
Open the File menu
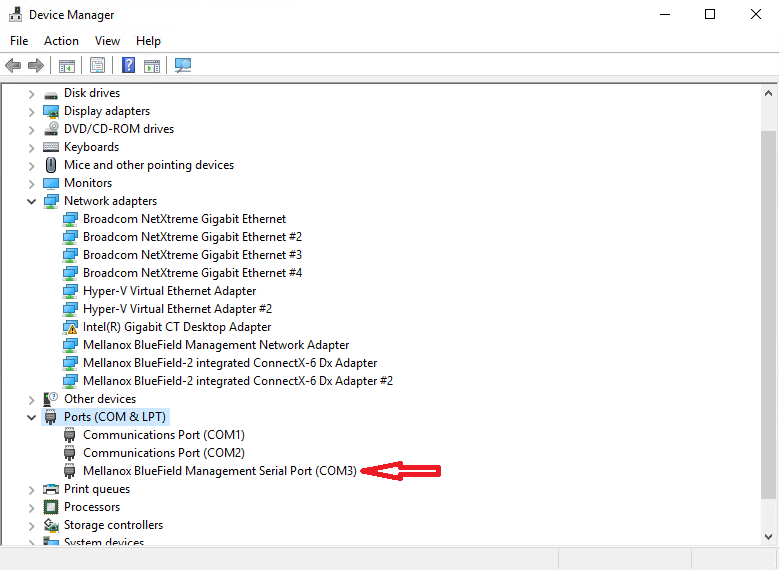pos(19,41)
